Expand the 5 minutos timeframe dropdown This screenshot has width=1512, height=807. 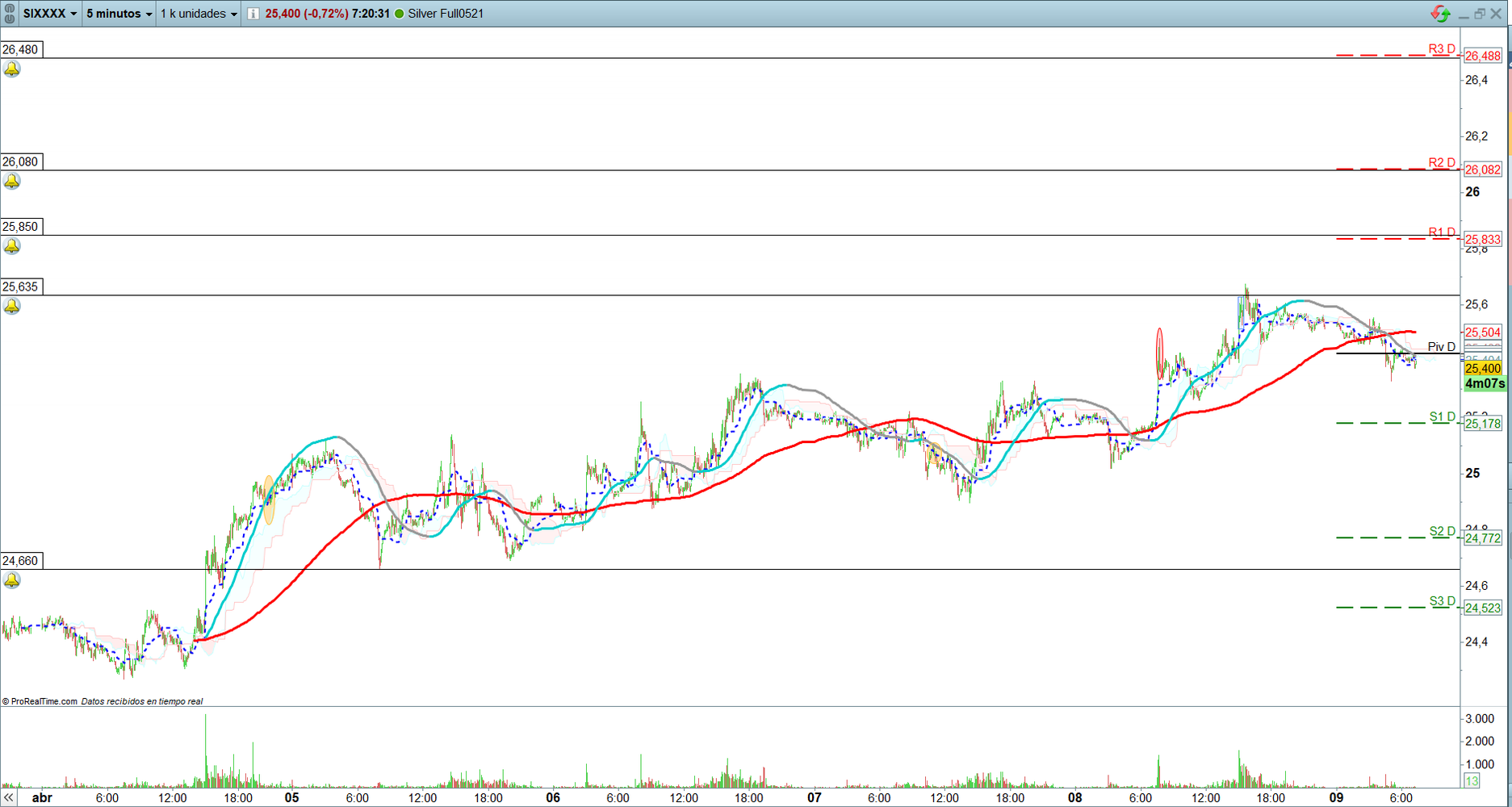pos(119,14)
